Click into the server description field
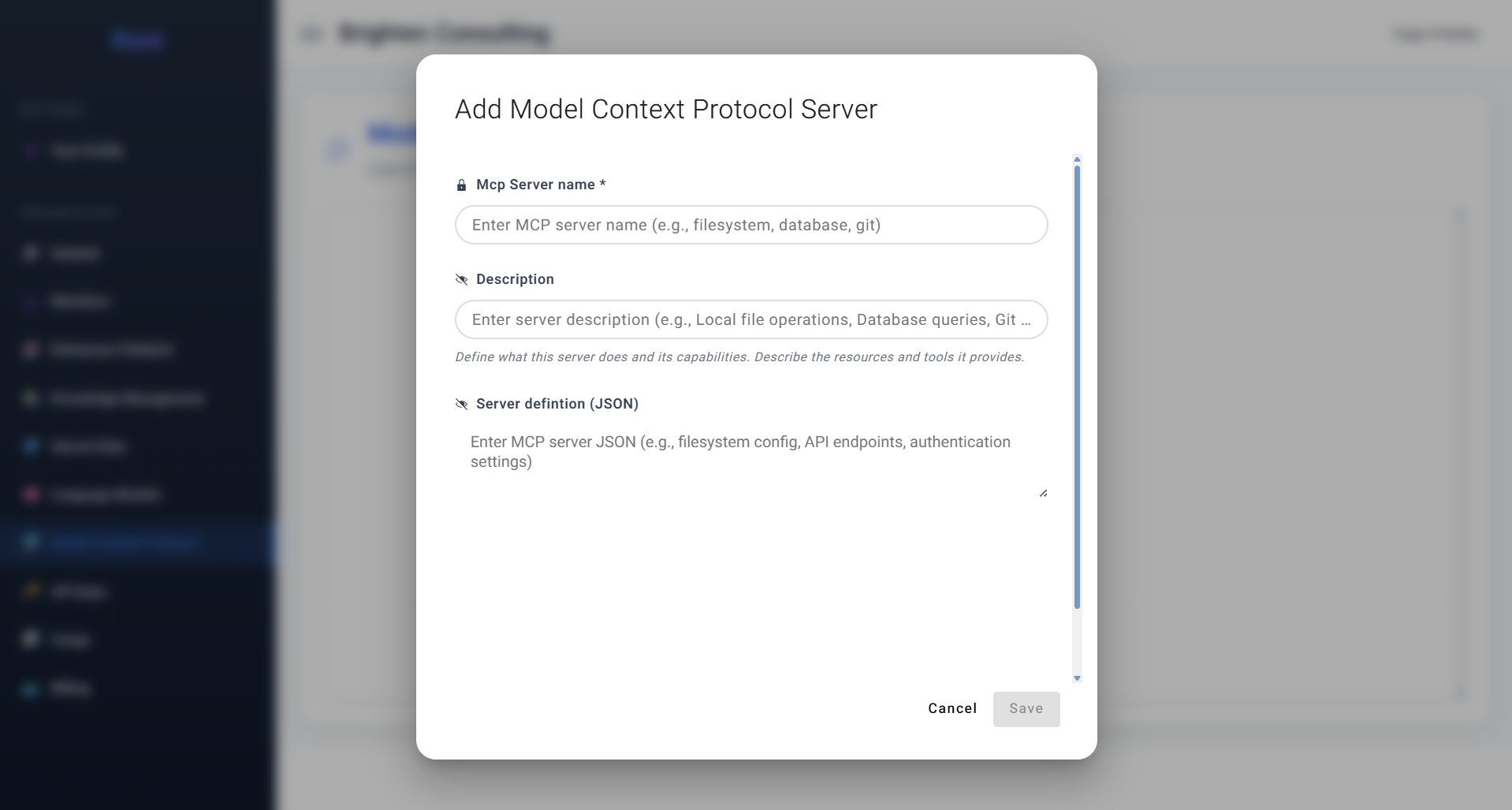The width and height of the screenshot is (1512, 810). 751,319
